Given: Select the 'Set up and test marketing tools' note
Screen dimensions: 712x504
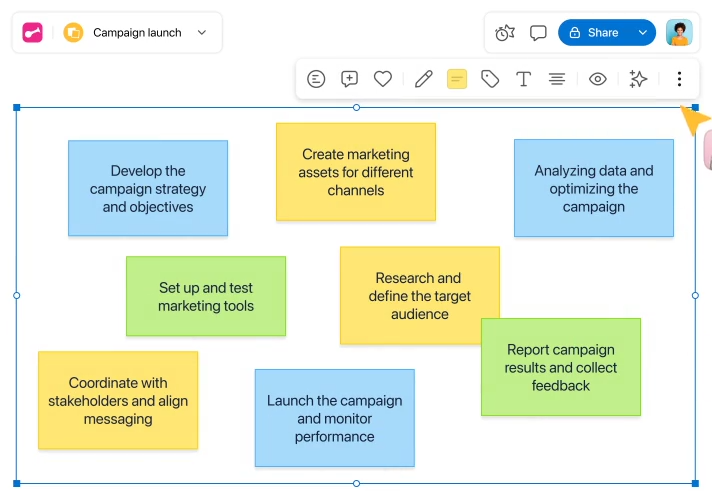Looking at the screenshot, I should pyautogui.click(x=206, y=296).
